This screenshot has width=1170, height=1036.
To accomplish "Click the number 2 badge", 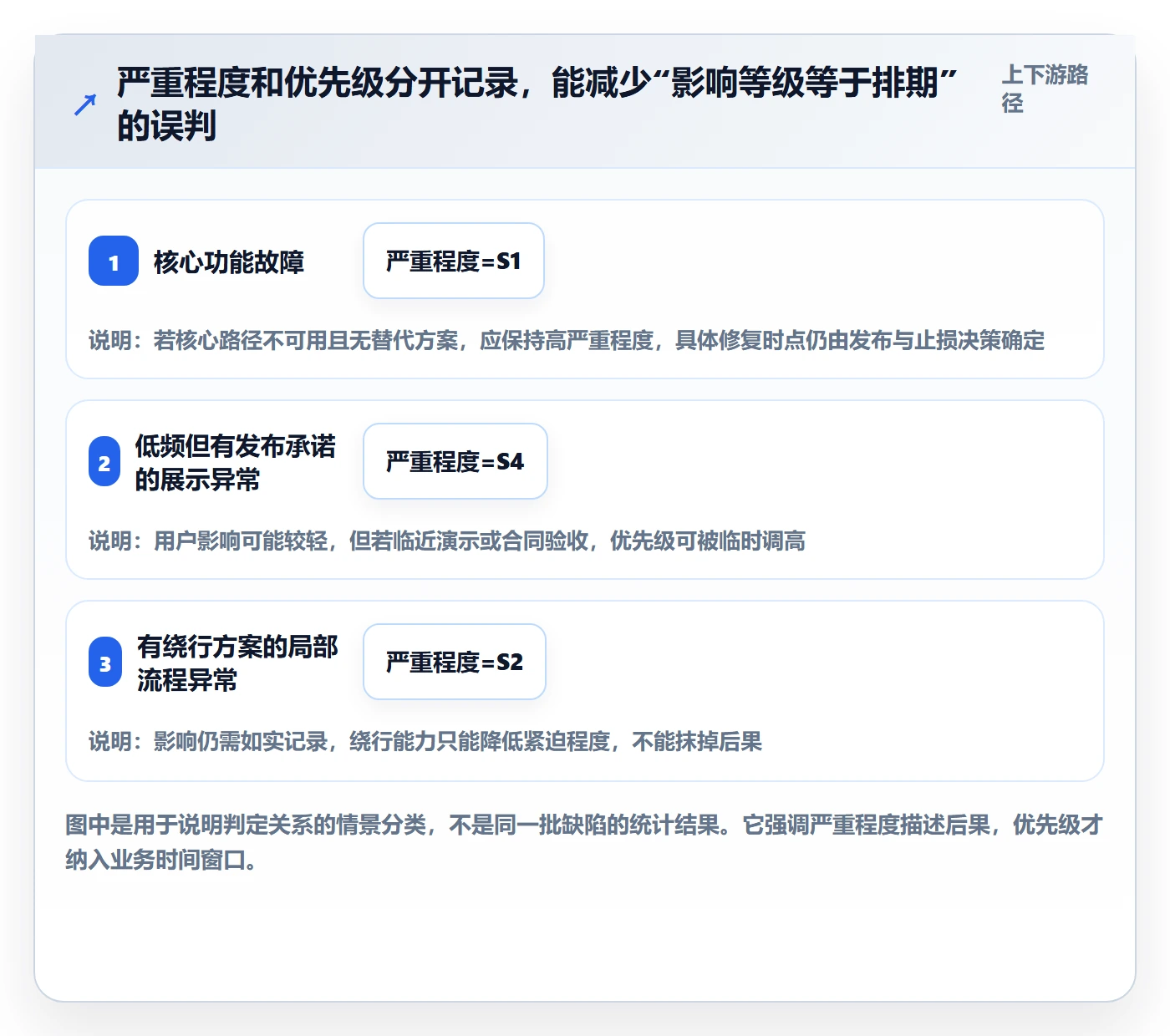I will tap(104, 461).
